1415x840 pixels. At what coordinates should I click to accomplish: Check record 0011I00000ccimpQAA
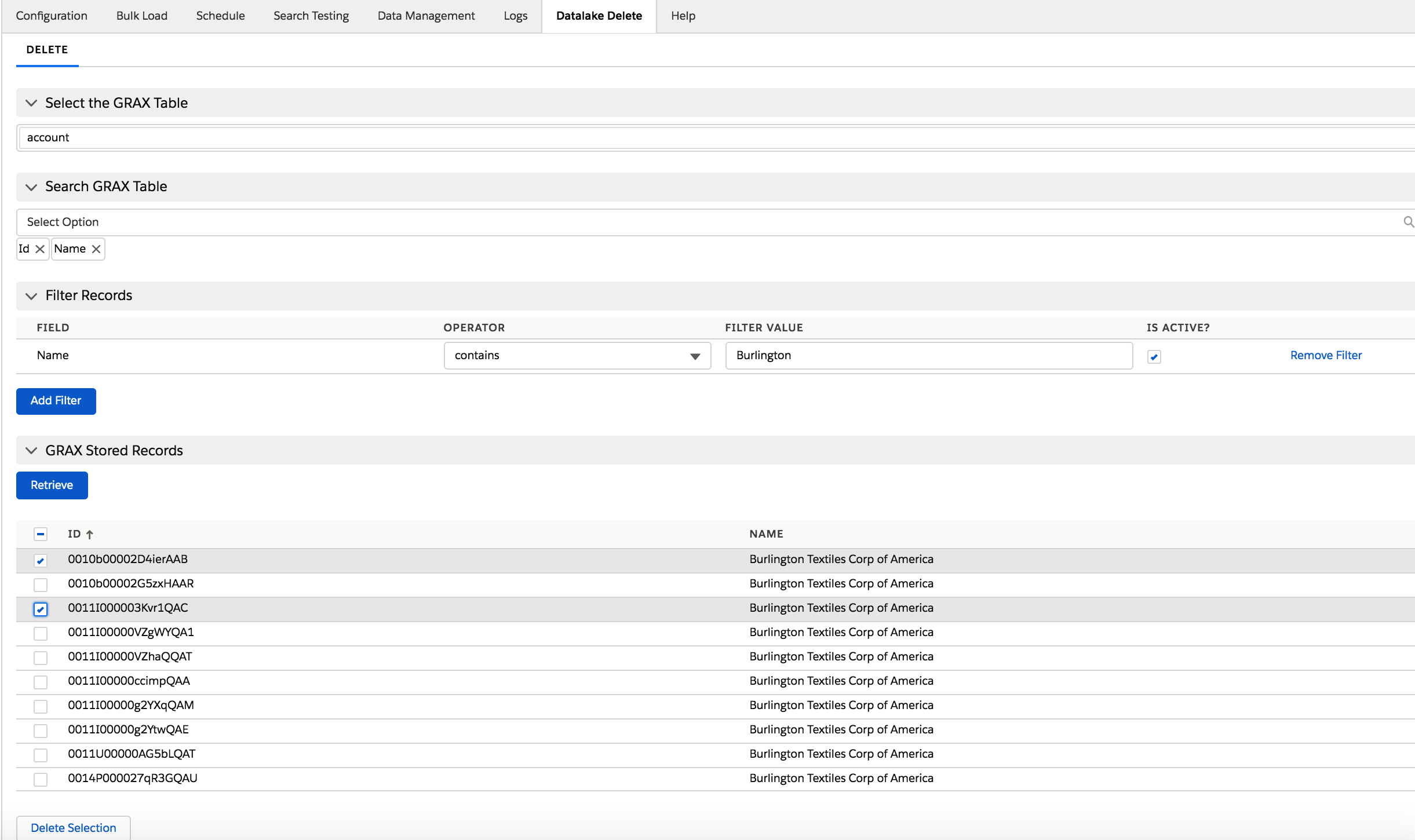(41, 682)
